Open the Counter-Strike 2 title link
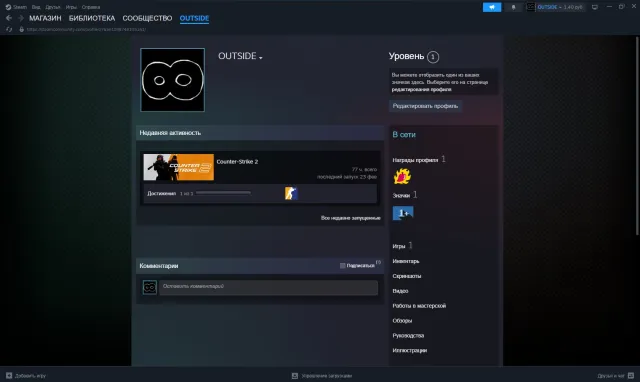 click(237, 162)
